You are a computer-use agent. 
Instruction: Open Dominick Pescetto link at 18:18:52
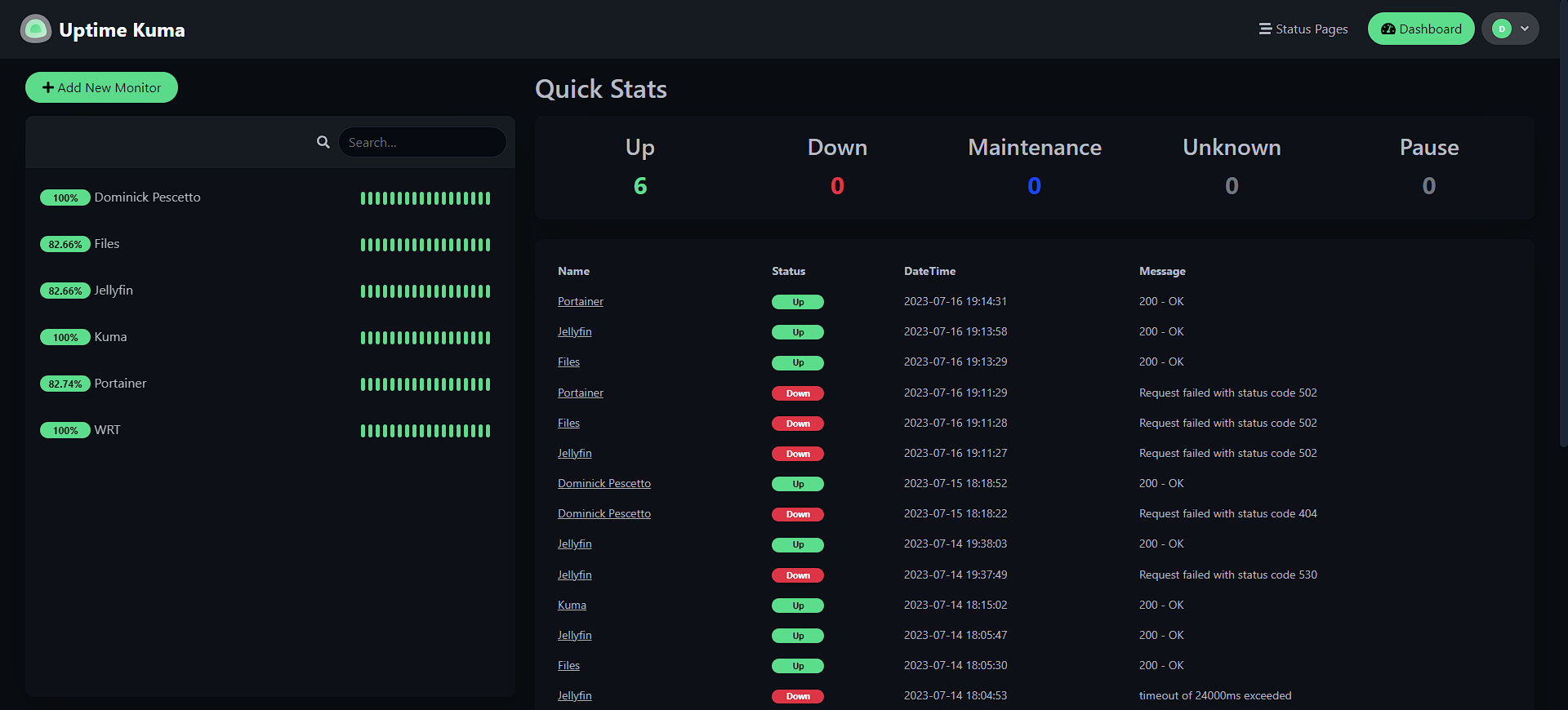point(604,483)
